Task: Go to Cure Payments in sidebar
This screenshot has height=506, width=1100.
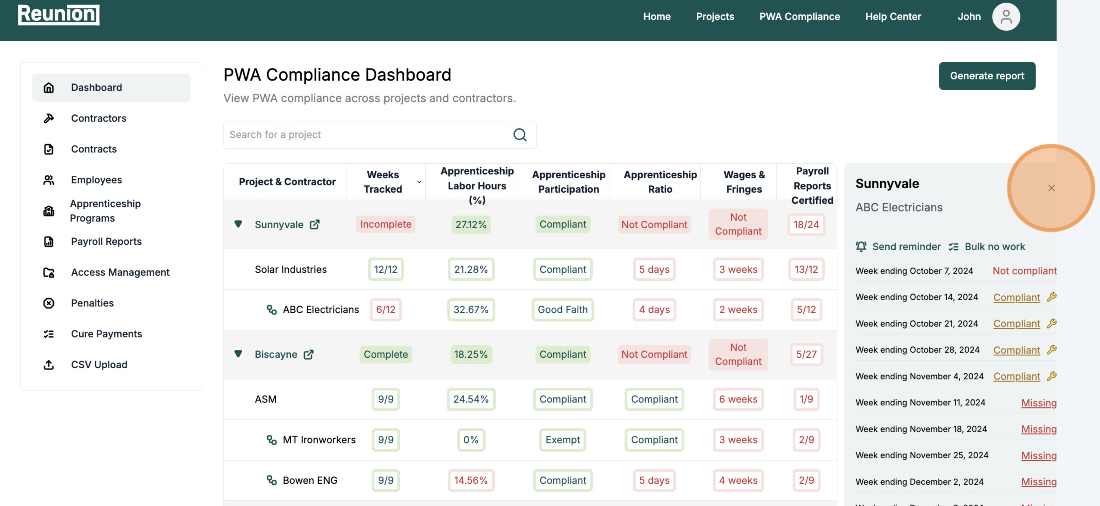Action: (106, 334)
